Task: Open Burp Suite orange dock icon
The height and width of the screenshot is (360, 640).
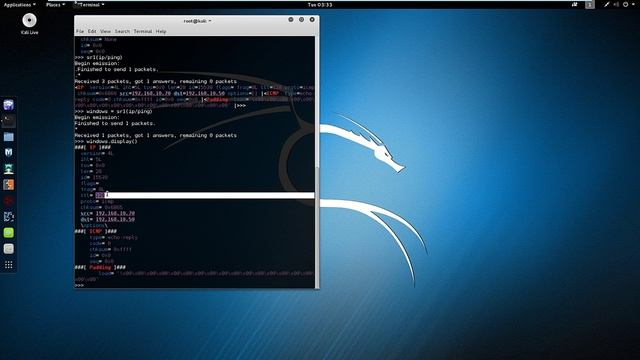Action: pos(9,184)
